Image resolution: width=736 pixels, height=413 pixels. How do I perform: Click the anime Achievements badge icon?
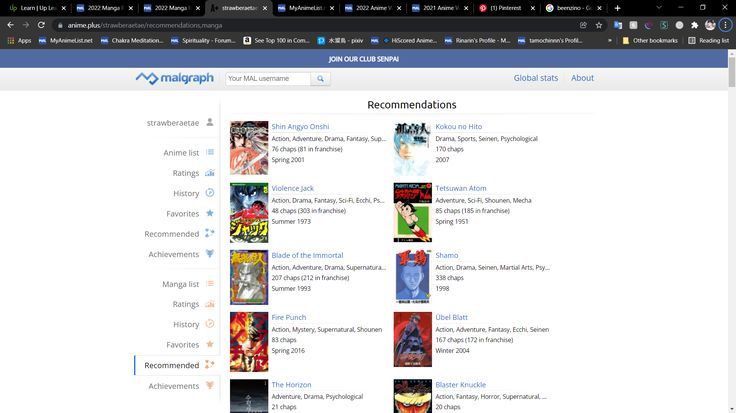click(210, 253)
